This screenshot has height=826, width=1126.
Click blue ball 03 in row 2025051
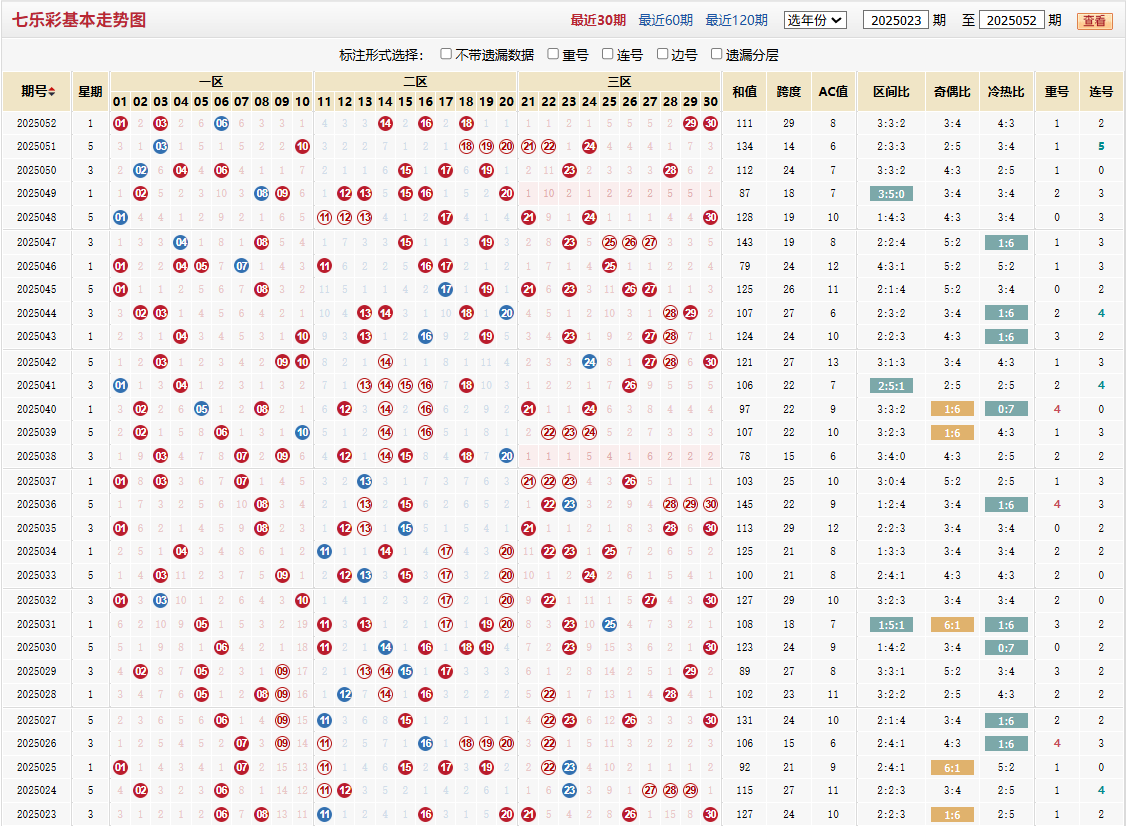point(161,147)
